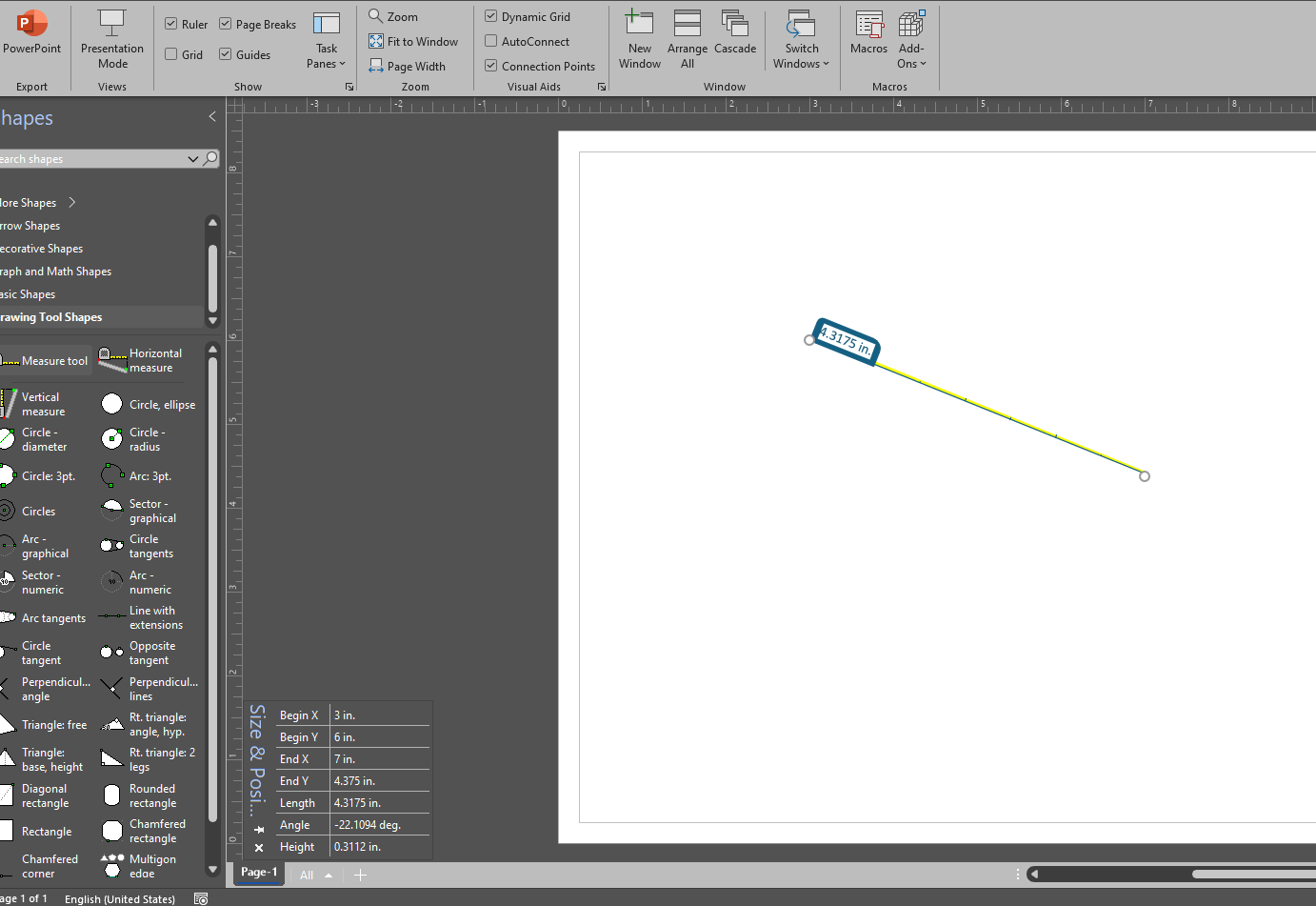Add a new page with plus button
This screenshot has width=1316, height=906.
click(x=360, y=875)
